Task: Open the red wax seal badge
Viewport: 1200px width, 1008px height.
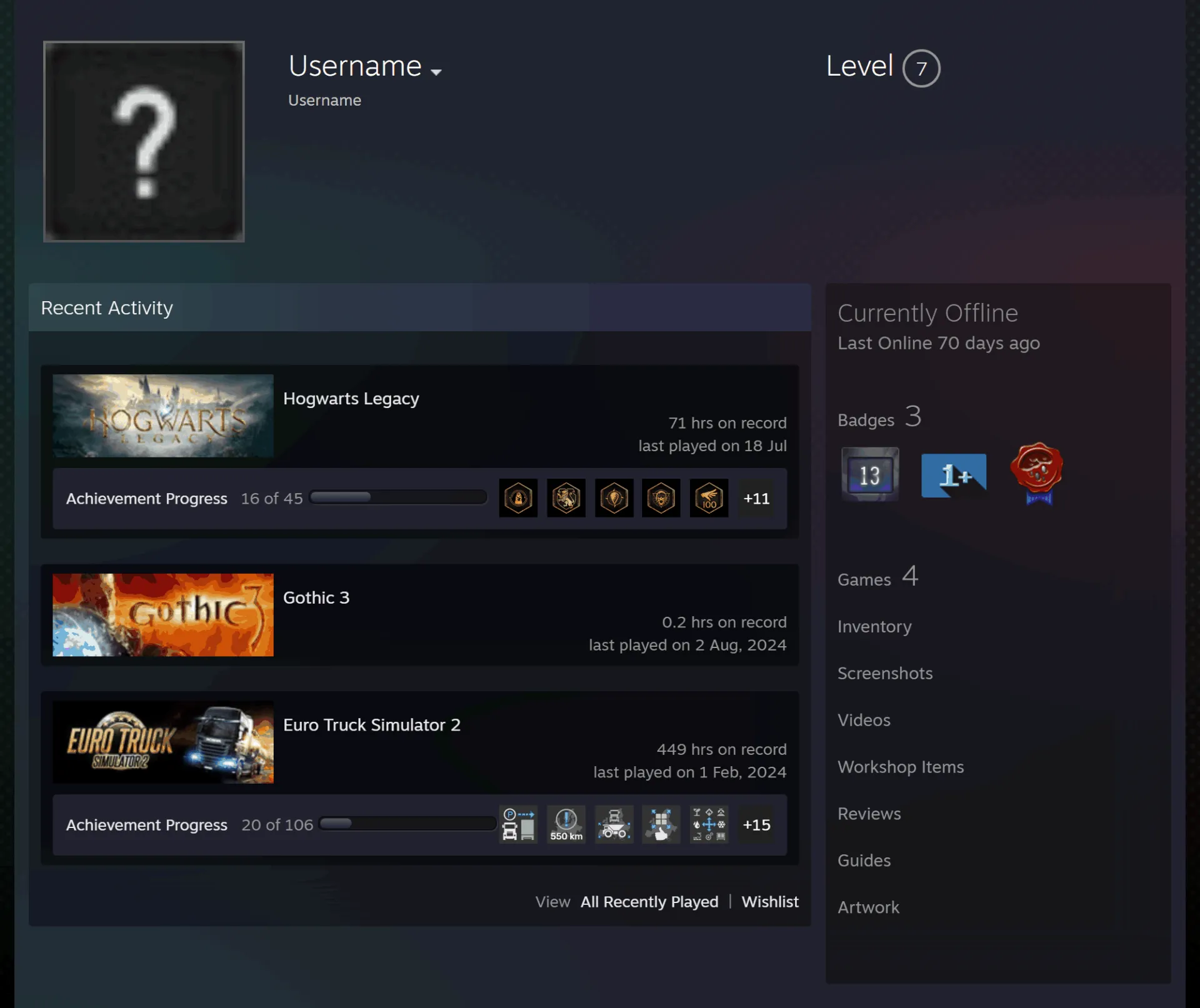Action: (x=1037, y=473)
